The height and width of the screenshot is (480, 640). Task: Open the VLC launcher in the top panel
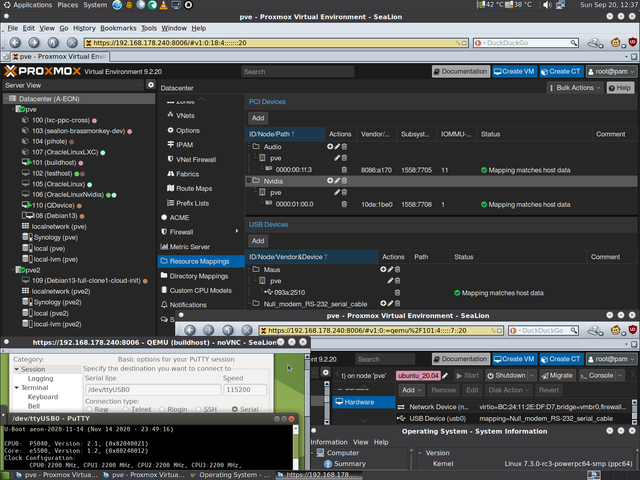[x=164, y=5]
